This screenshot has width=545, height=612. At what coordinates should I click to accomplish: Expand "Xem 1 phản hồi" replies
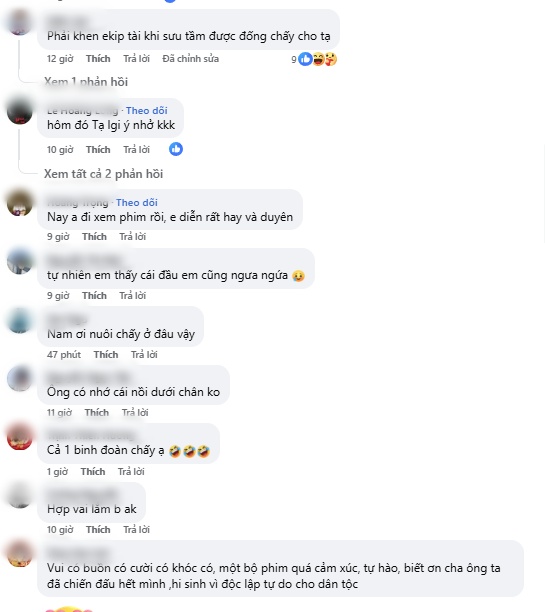(x=86, y=82)
